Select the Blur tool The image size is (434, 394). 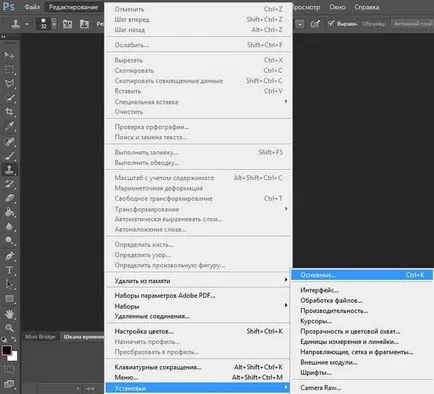(x=9, y=226)
